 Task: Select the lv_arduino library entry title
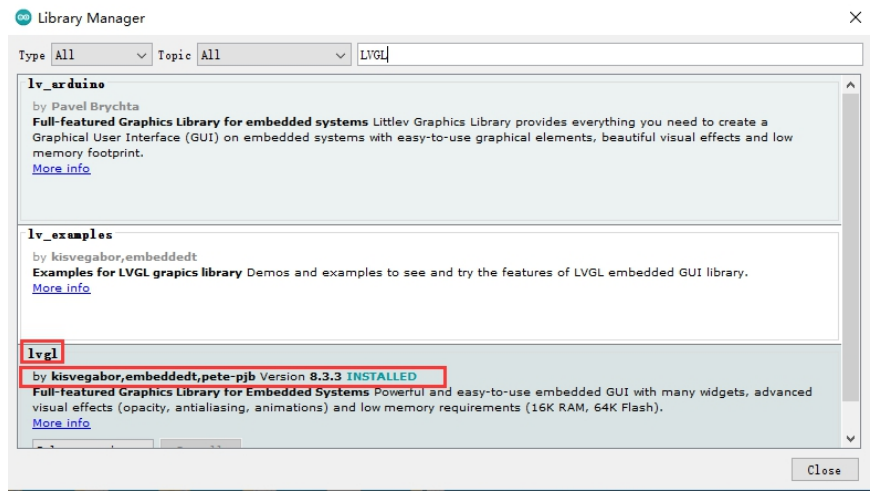click(66, 84)
